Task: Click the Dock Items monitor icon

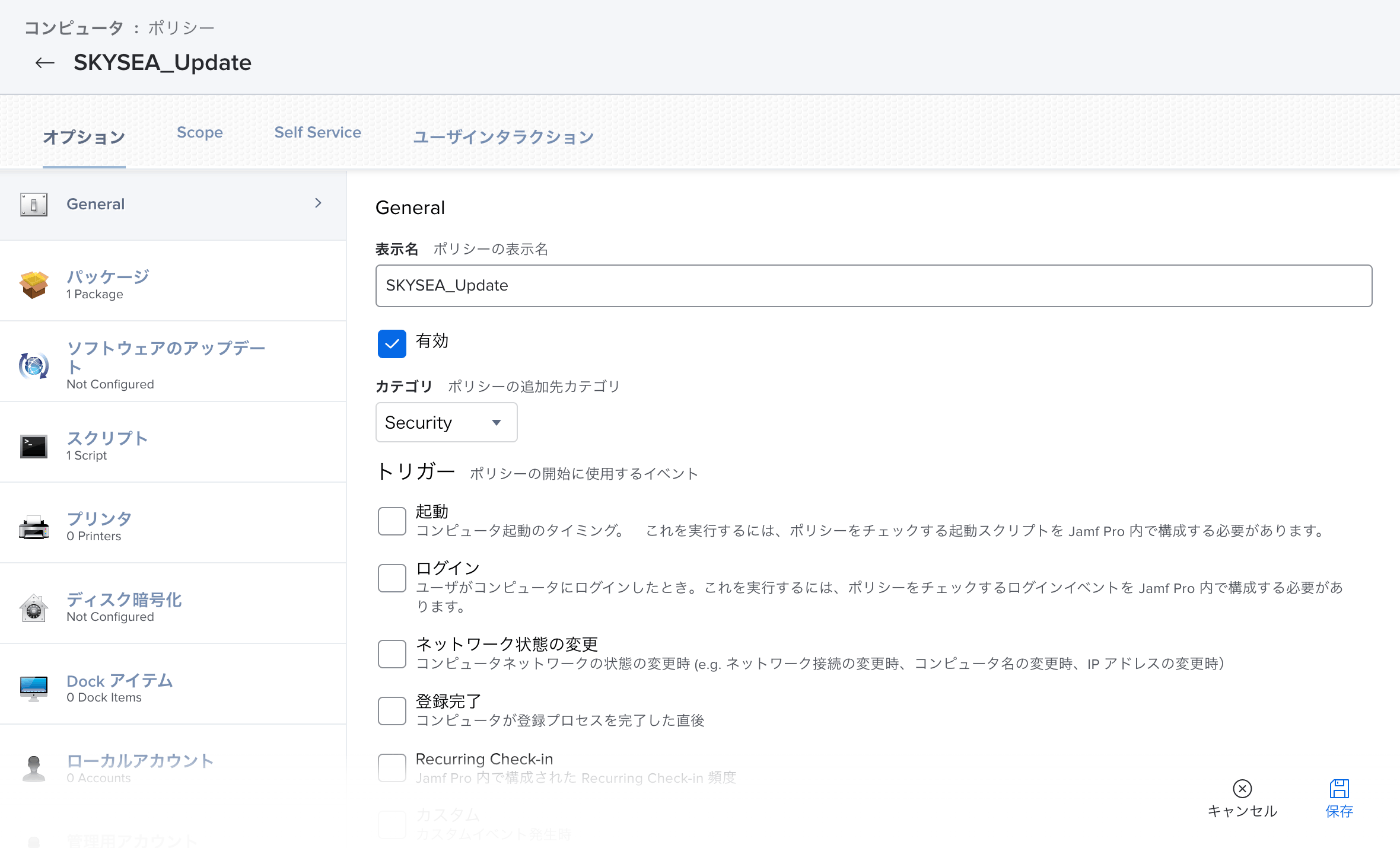Action: pyautogui.click(x=34, y=689)
